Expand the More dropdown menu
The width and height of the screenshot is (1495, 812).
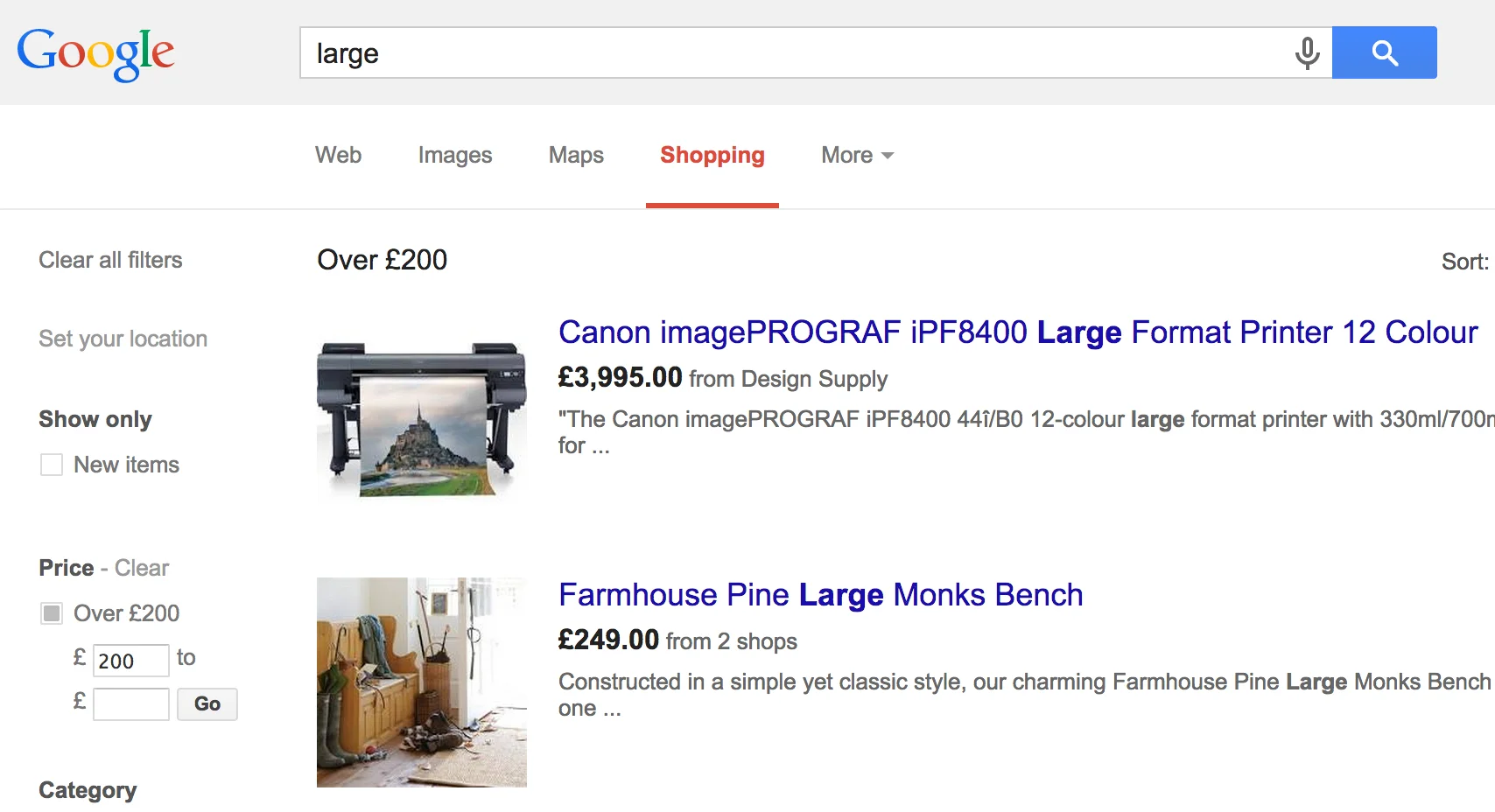tap(857, 156)
